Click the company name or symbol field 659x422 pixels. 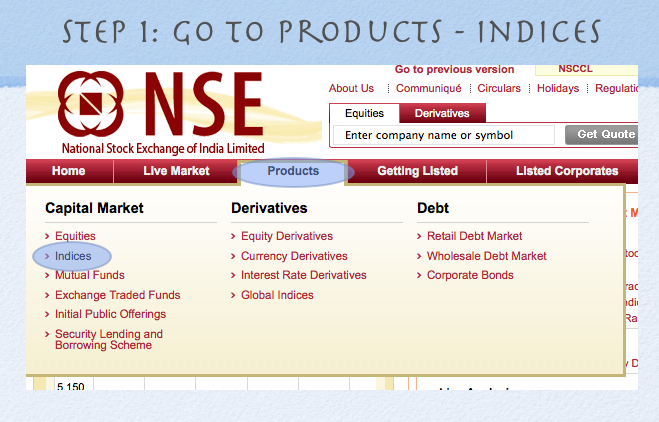444,135
